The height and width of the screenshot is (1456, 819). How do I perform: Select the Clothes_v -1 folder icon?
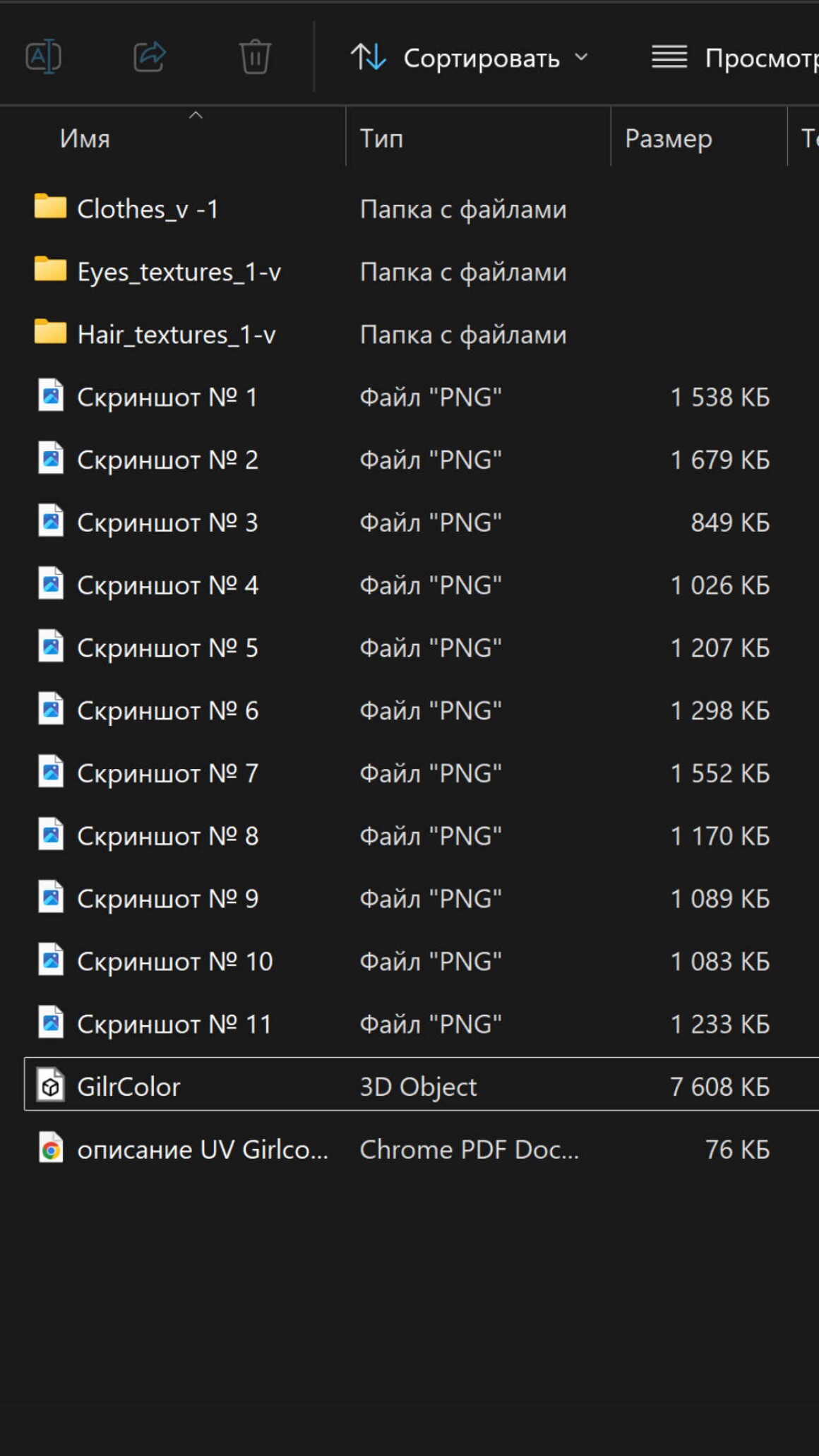[x=50, y=207]
